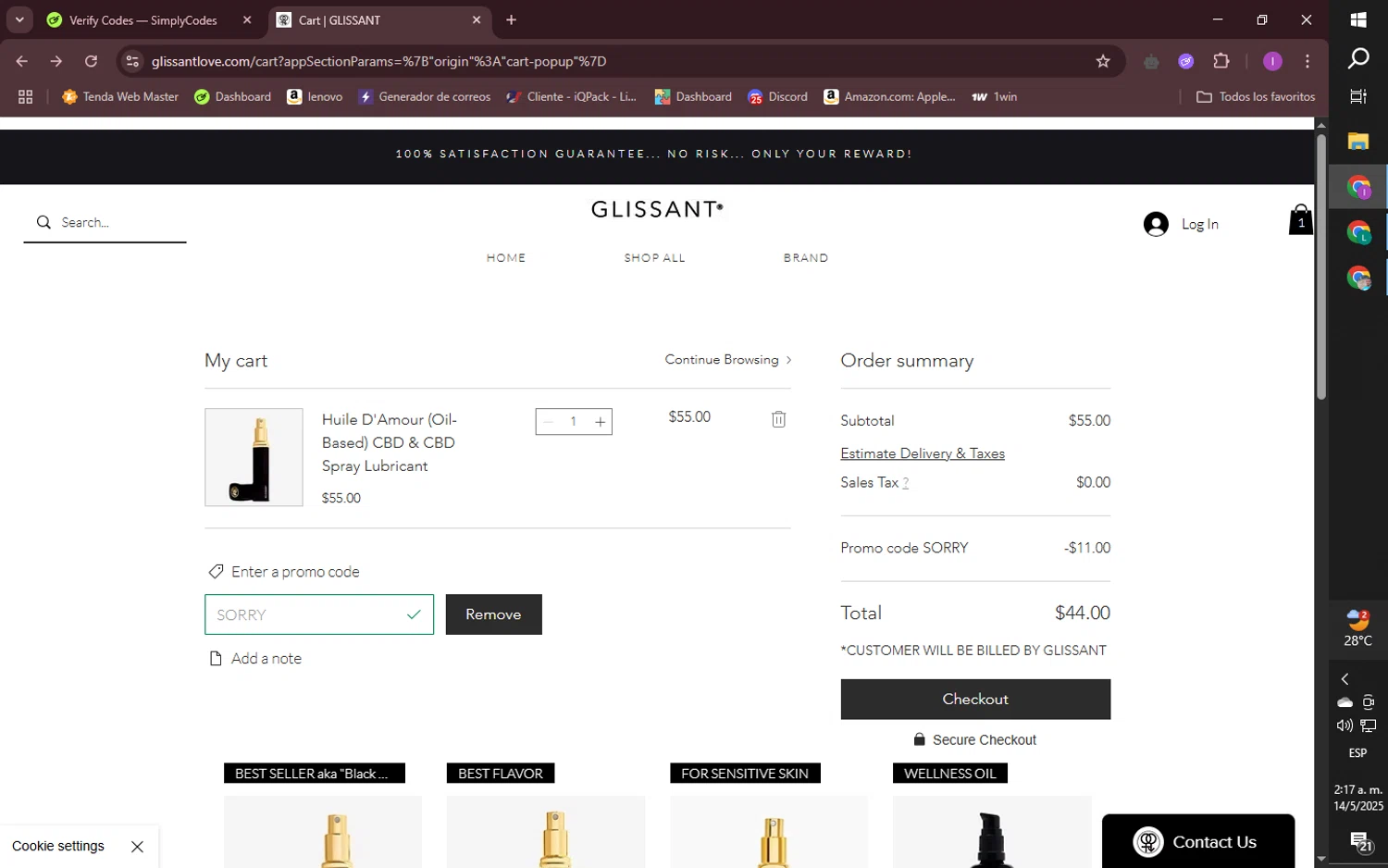Open the Windows notification center icon

tap(1359, 841)
